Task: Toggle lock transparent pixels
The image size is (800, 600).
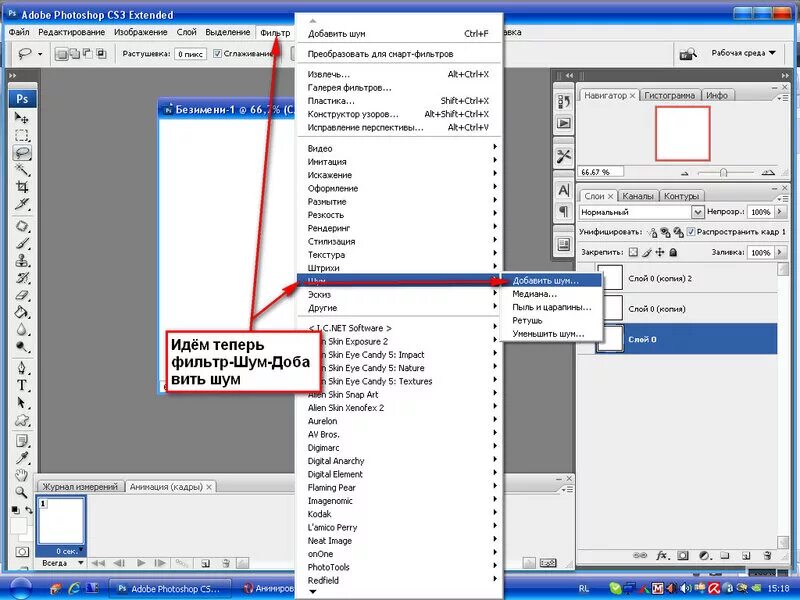Action: click(x=633, y=252)
